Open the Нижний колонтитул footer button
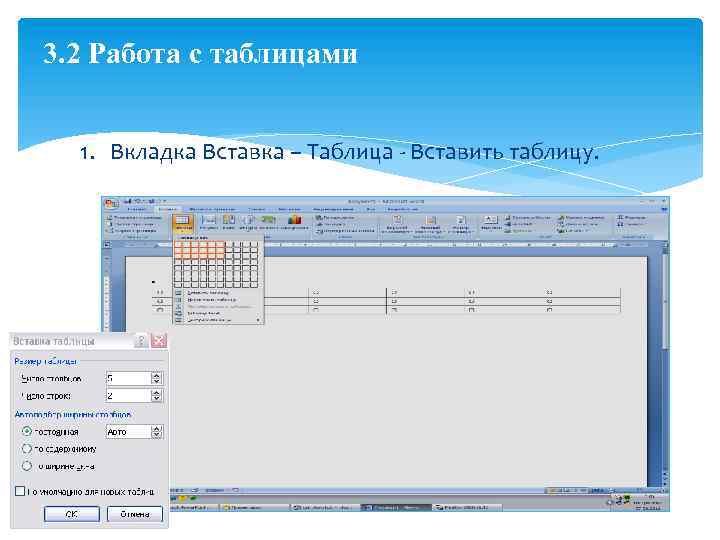This screenshot has height=540, width=720. pyautogui.click(x=429, y=224)
